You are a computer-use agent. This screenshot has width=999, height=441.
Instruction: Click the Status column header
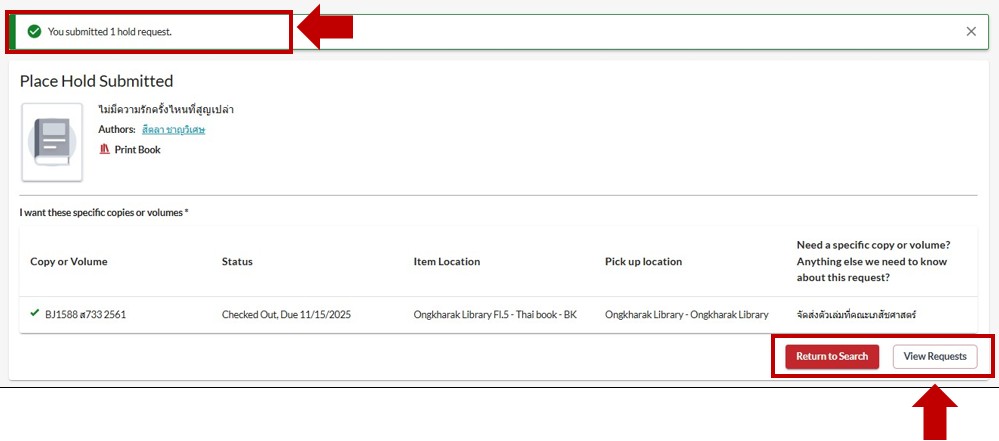pyautogui.click(x=237, y=262)
